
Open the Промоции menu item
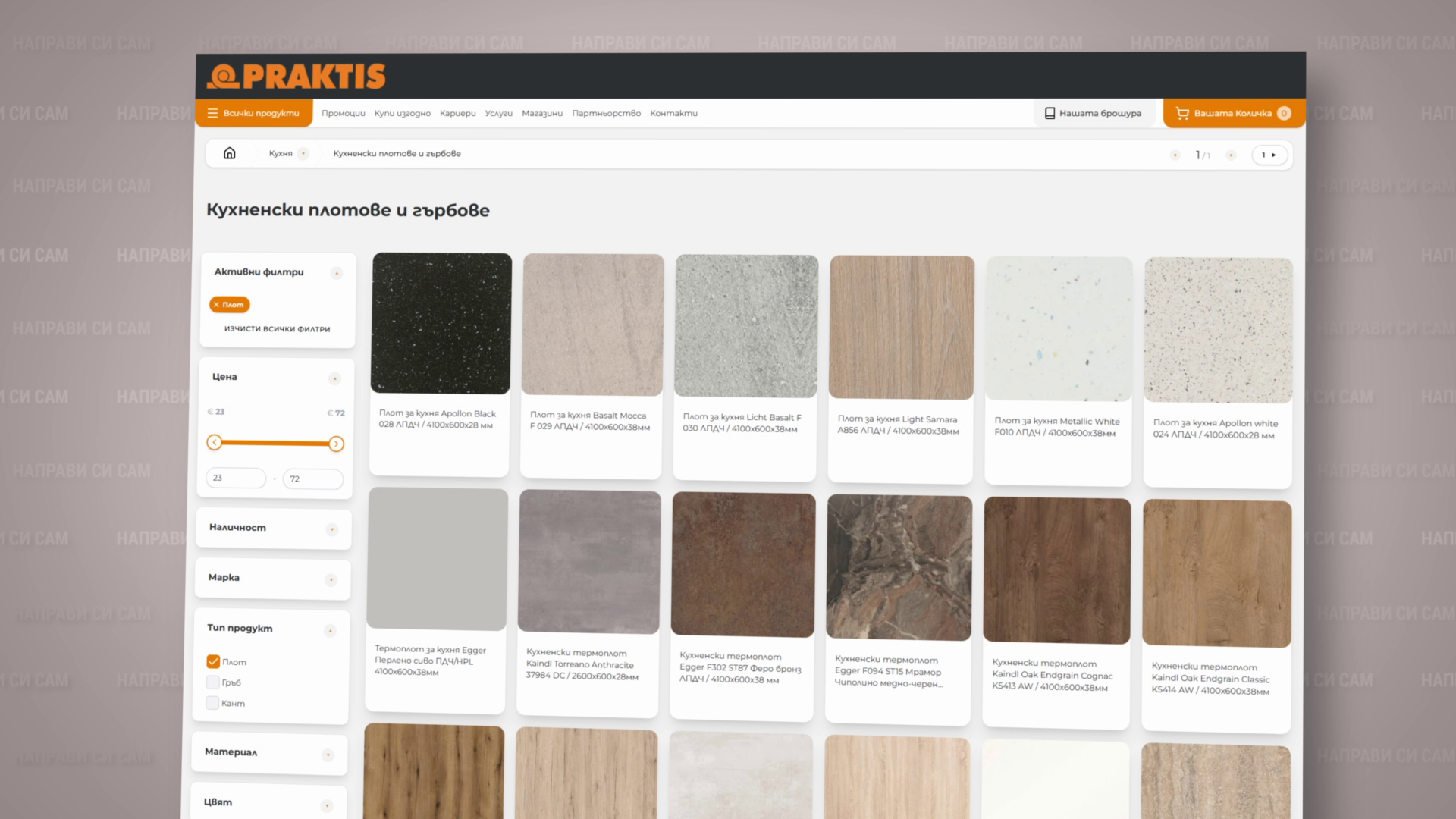(343, 113)
